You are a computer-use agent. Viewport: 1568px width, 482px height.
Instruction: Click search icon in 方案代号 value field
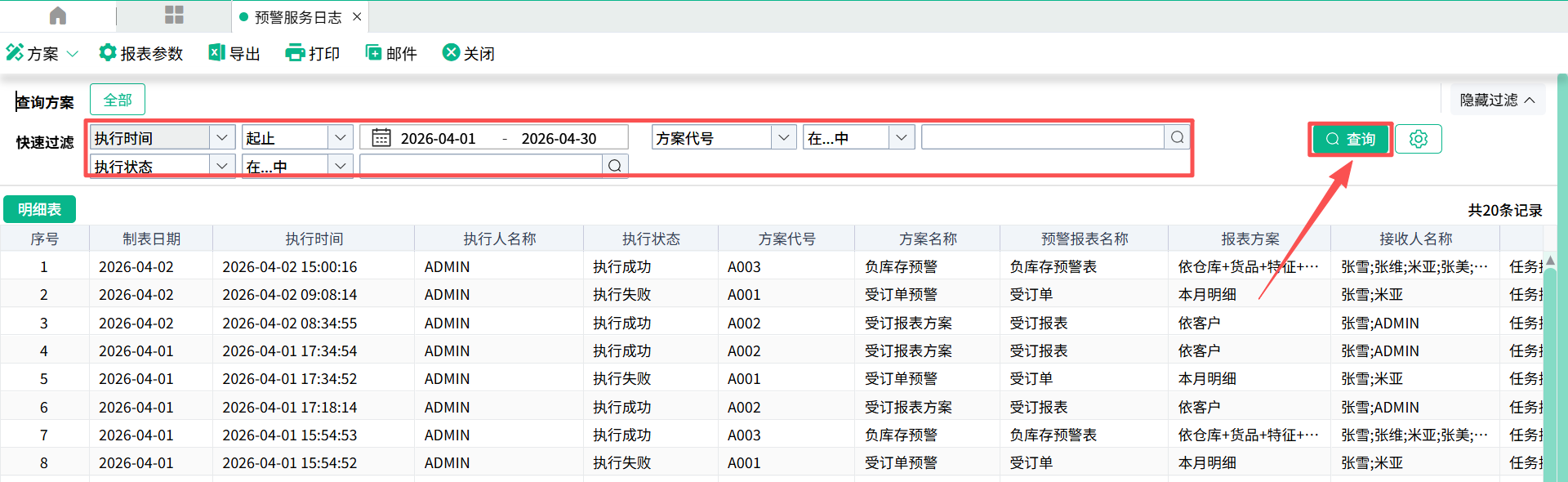click(1177, 137)
